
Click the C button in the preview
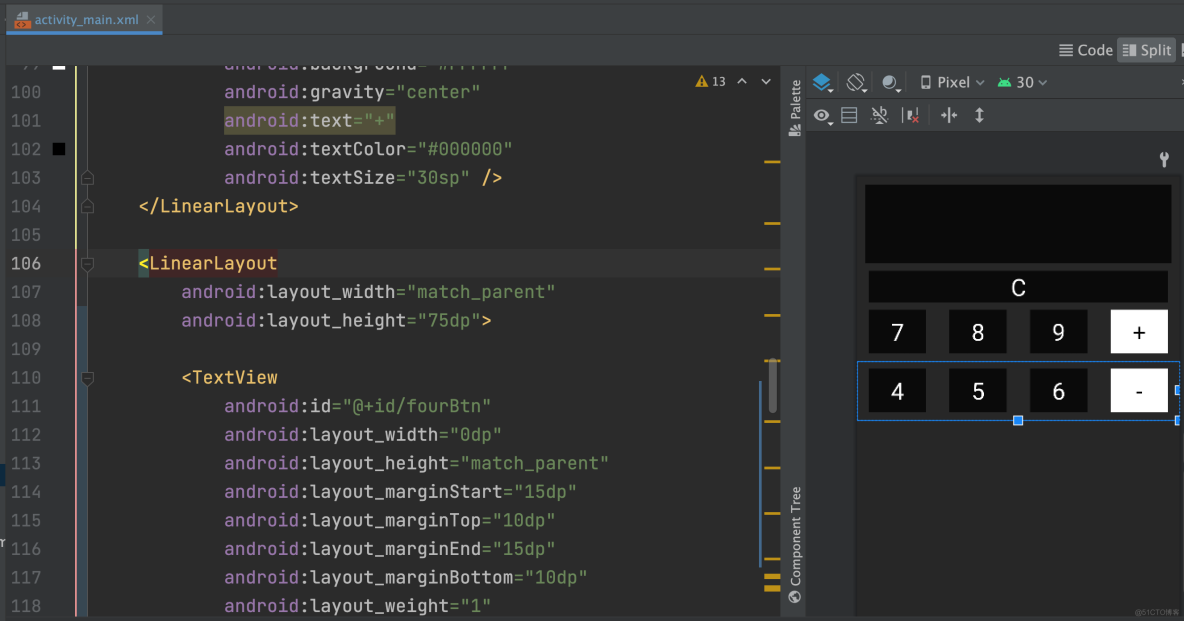(1018, 287)
